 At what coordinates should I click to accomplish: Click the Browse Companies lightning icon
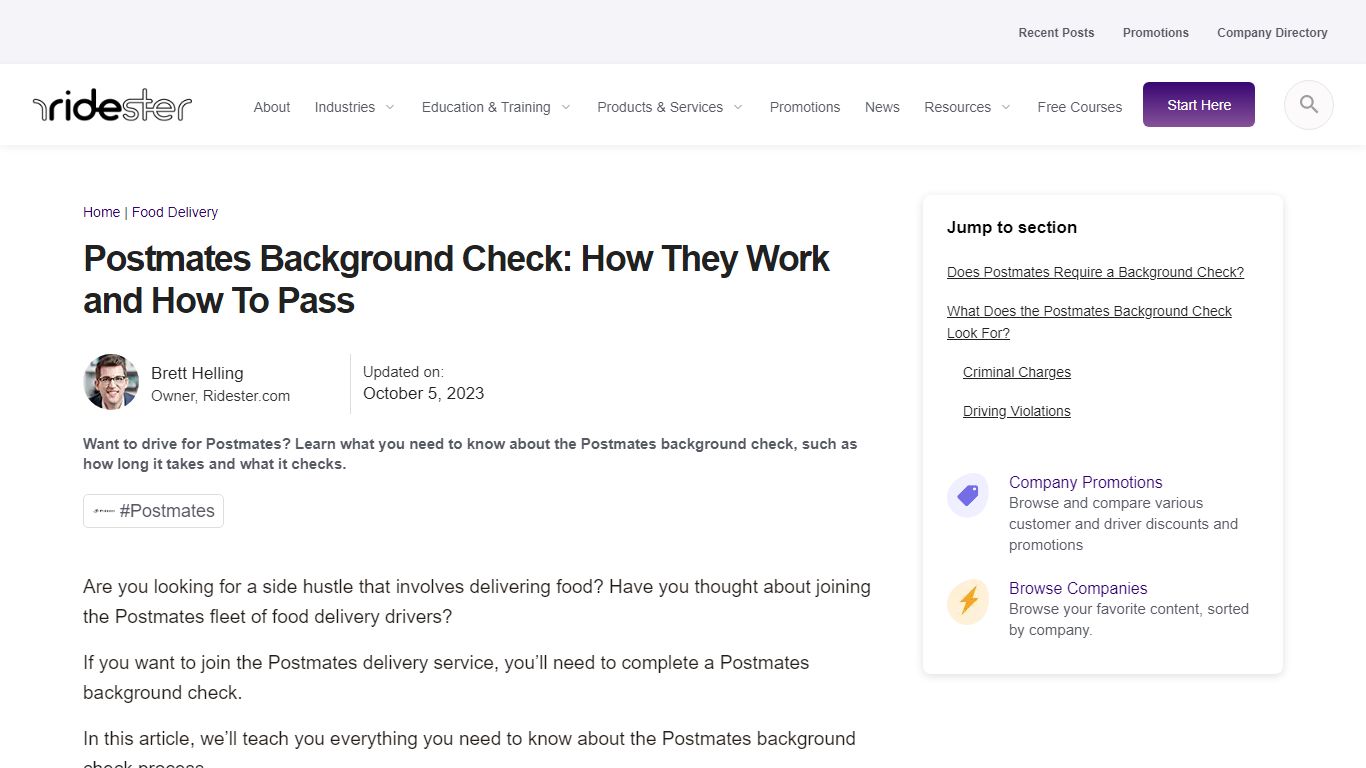(x=968, y=601)
